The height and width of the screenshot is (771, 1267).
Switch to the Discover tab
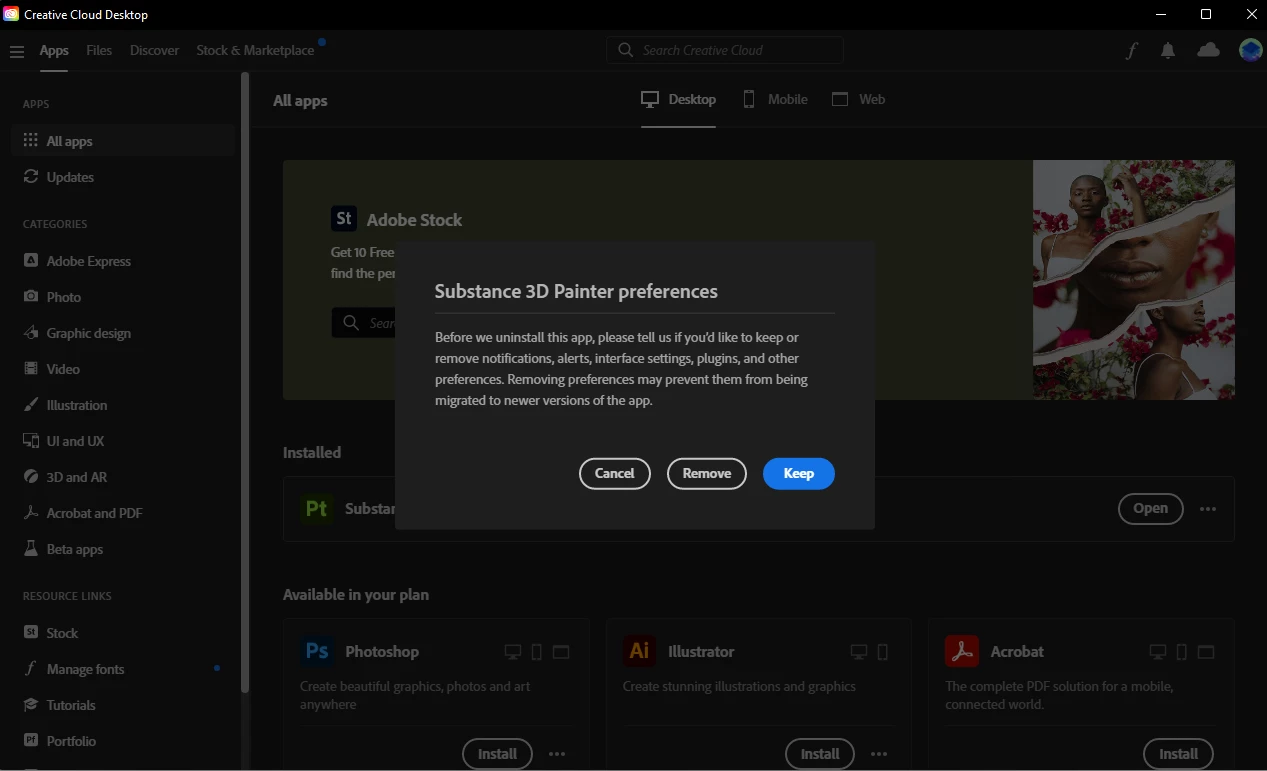point(154,50)
